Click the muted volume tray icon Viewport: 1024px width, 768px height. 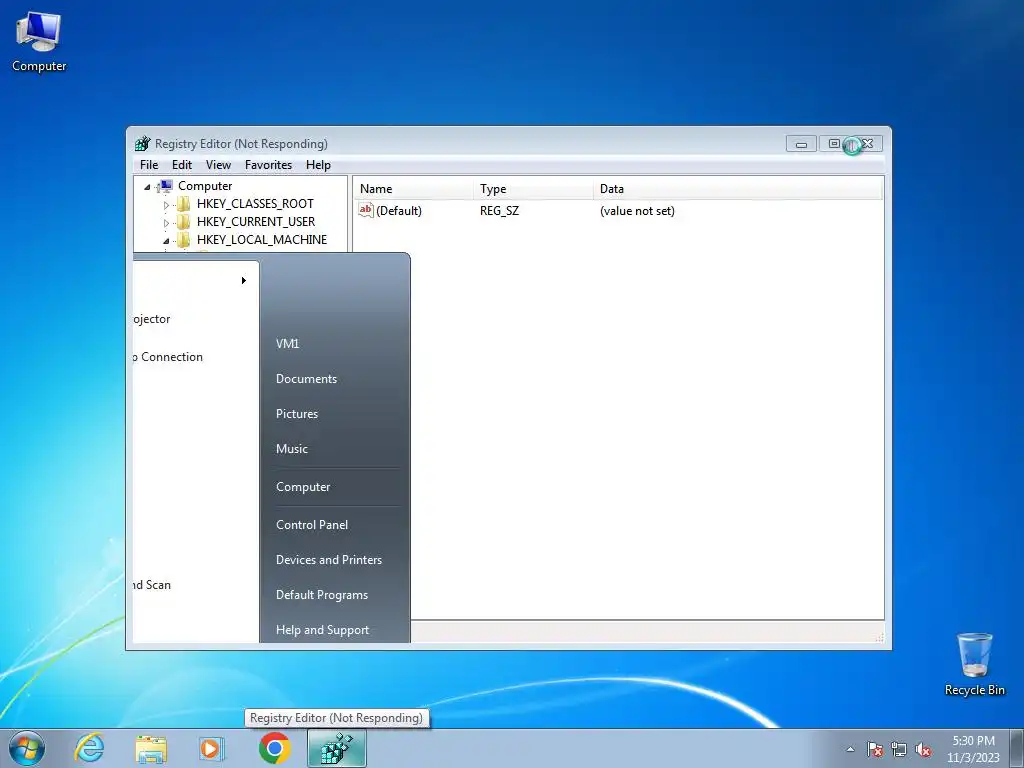pos(923,749)
